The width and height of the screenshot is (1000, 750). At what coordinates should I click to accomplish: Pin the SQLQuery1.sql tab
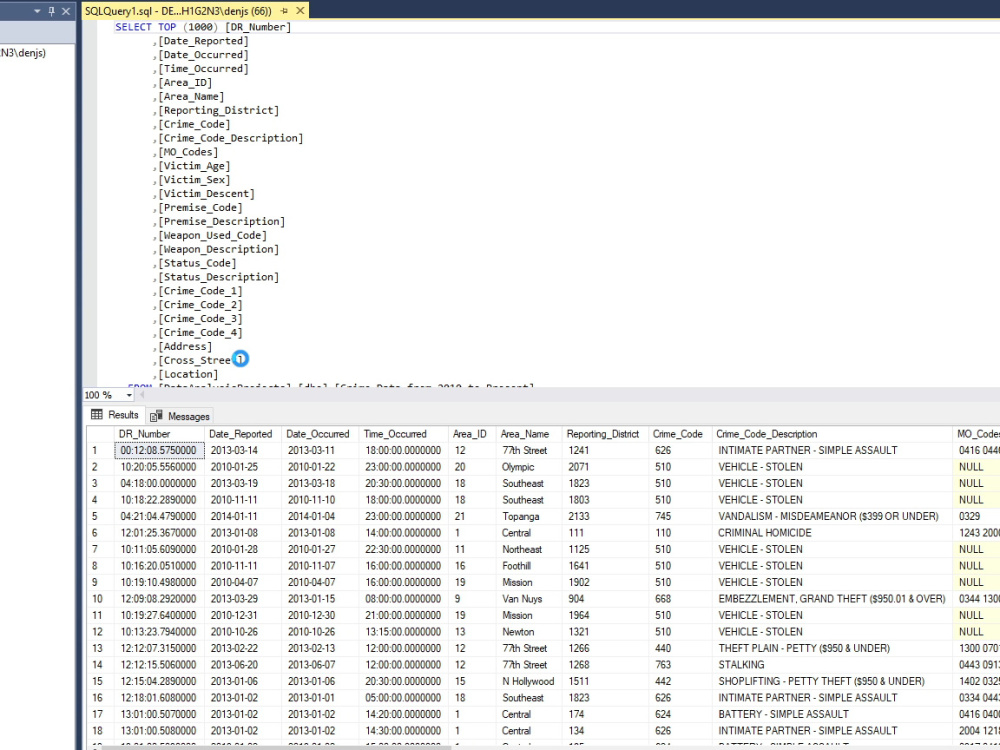pos(284,11)
